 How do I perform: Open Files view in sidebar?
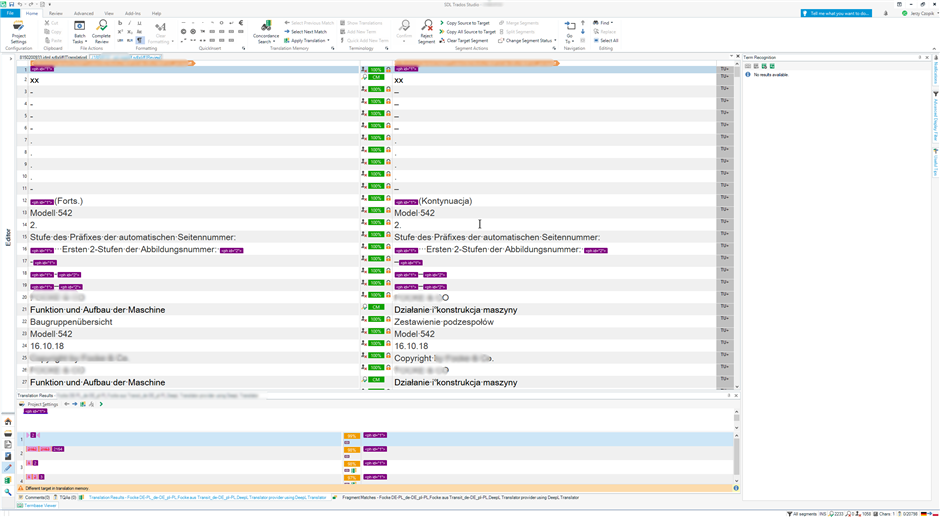click(8, 444)
